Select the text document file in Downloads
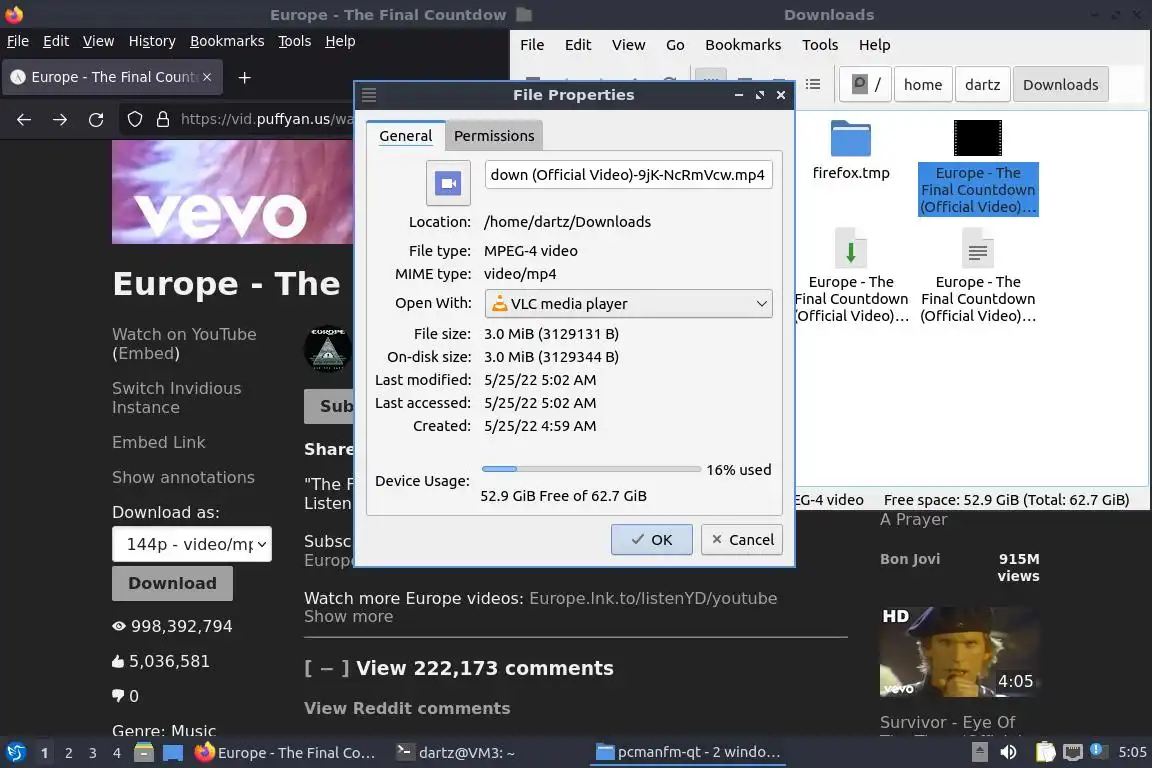1152x768 pixels. 977,248
